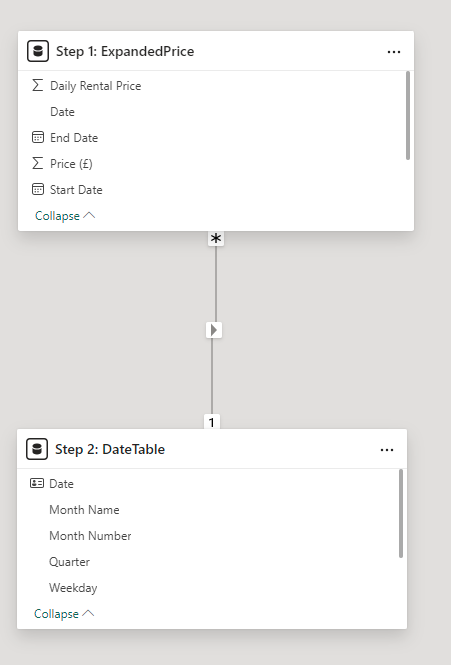Viewport: 451px width, 665px height.
Task: Click the sum icon beside Daily Rental Price
Action: 38,86
